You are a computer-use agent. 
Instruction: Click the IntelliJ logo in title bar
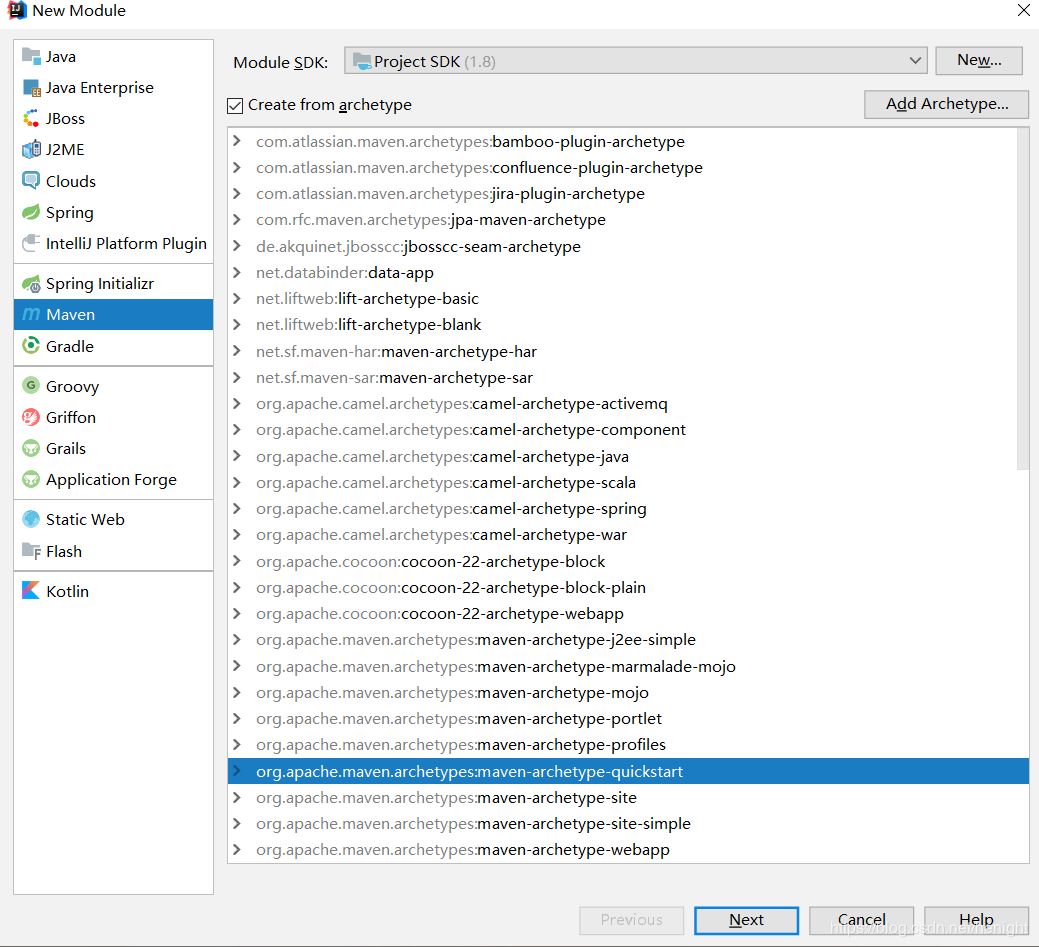[x=17, y=10]
